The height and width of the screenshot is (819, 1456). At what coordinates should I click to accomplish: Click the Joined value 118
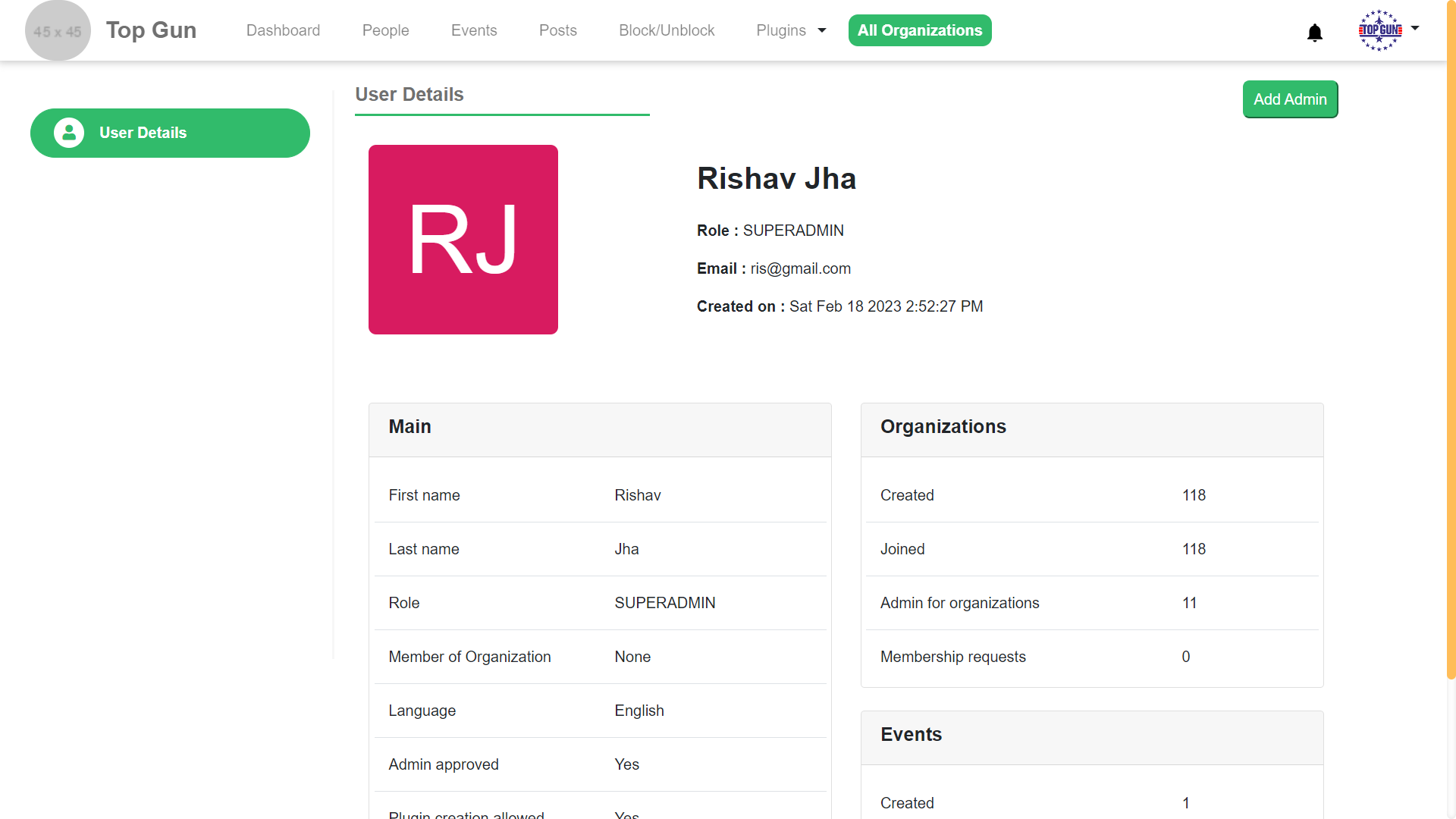pos(1194,549)
